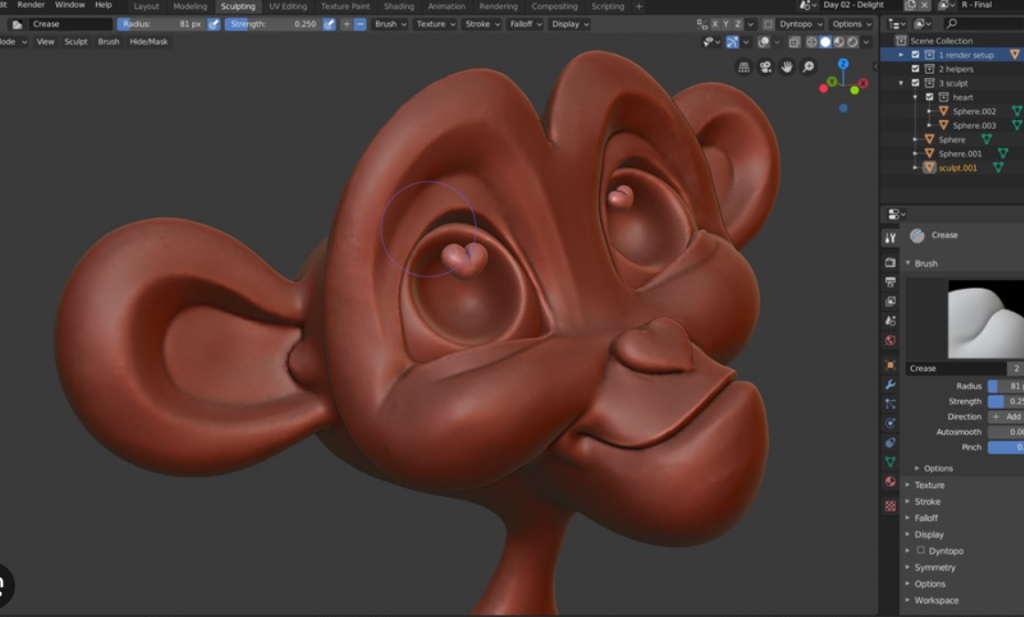Screen dimensions: 1024x617
Task: Uncheck the heart collection checkbox
Action: pyautogui.click(x=929, y=97)
